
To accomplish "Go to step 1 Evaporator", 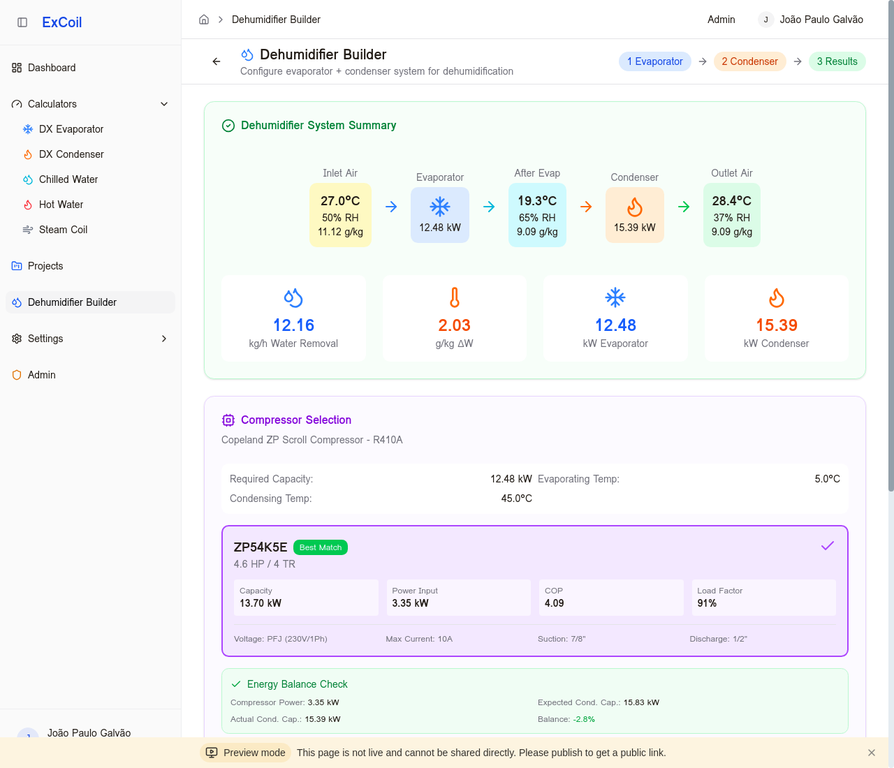I will (655, 62).
